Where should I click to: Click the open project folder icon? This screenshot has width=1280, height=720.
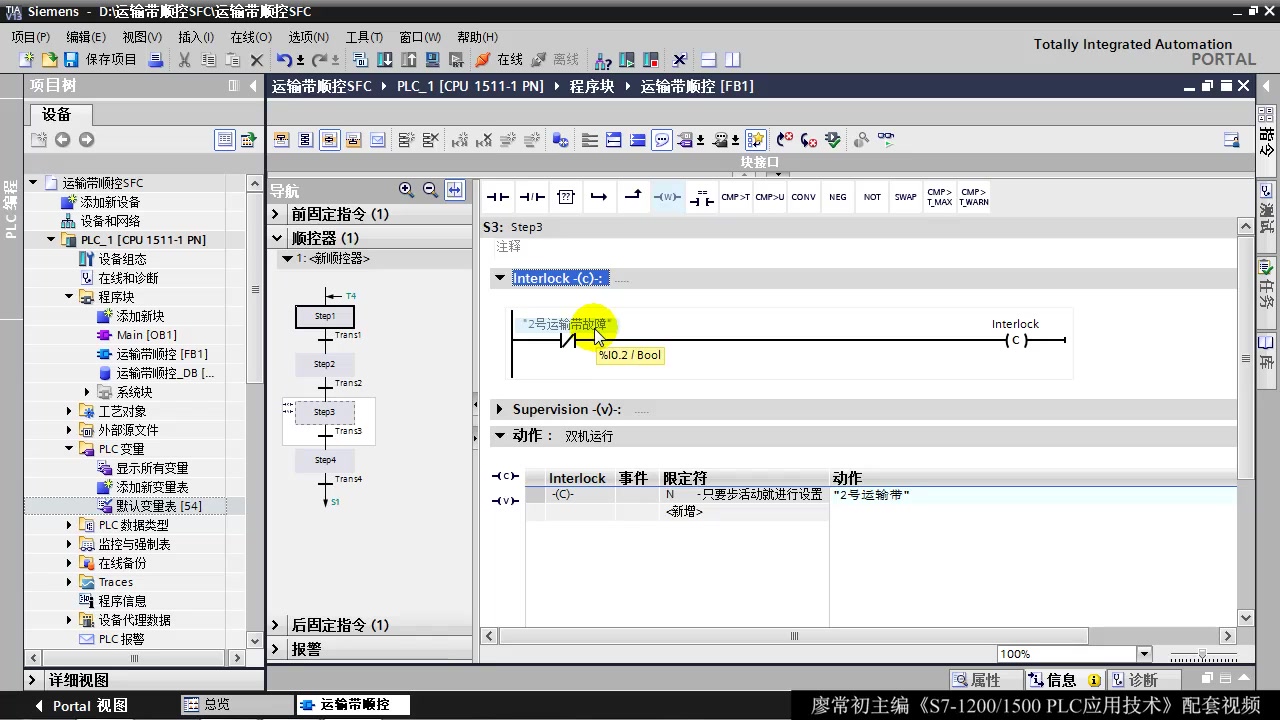(x=49, y=60)
